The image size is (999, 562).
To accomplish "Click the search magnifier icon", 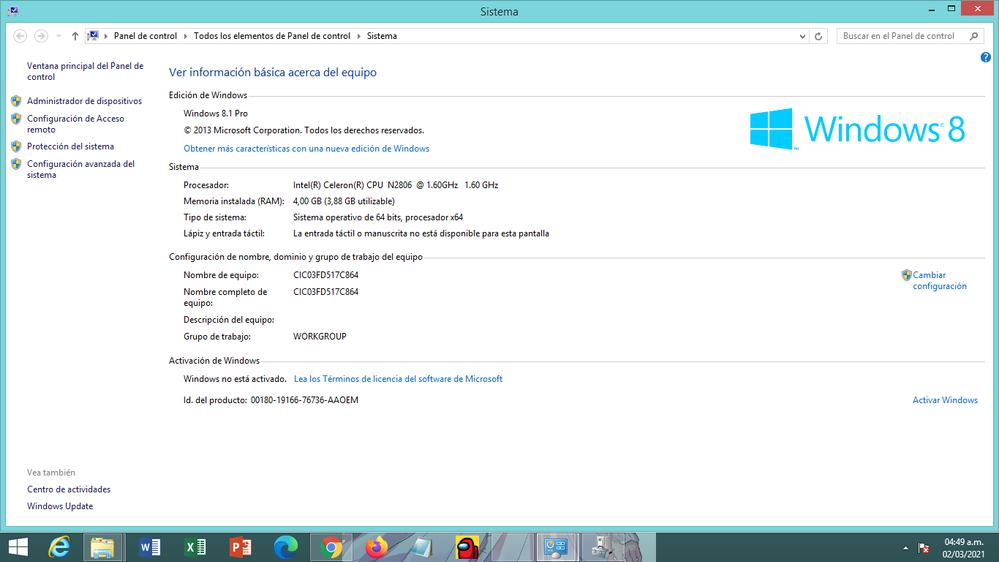I will click(974, 36).
